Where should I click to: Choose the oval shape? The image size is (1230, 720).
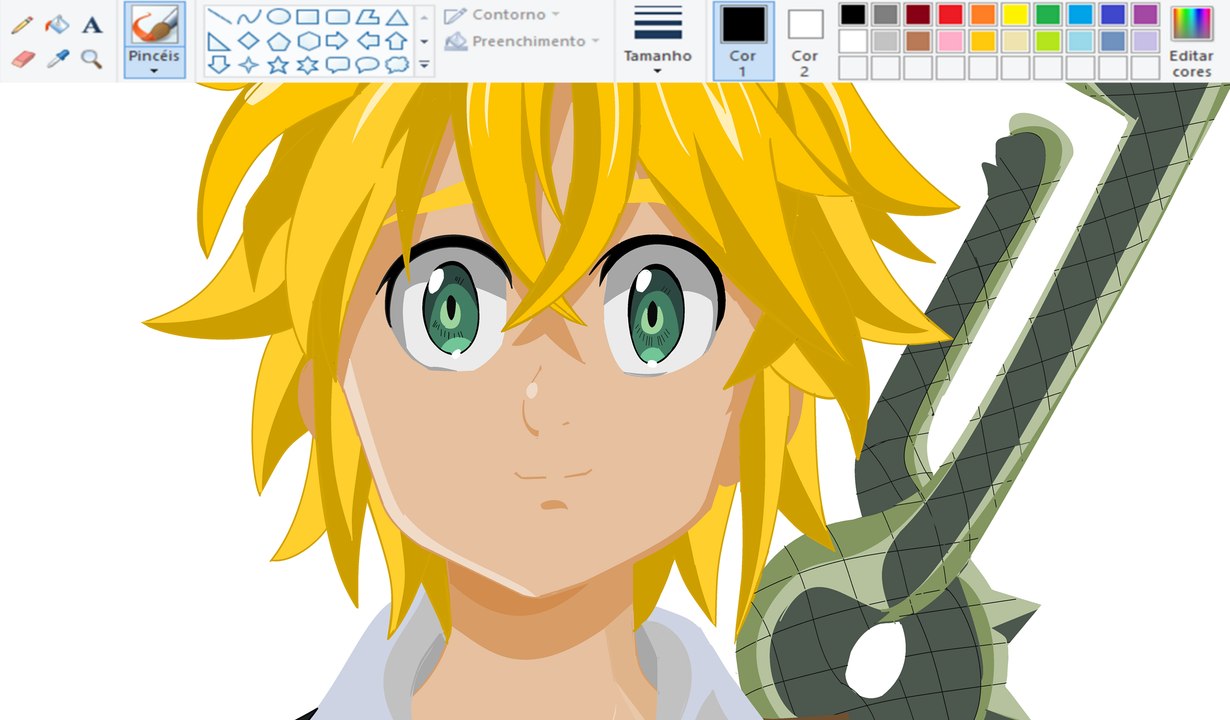pos(278,17)
